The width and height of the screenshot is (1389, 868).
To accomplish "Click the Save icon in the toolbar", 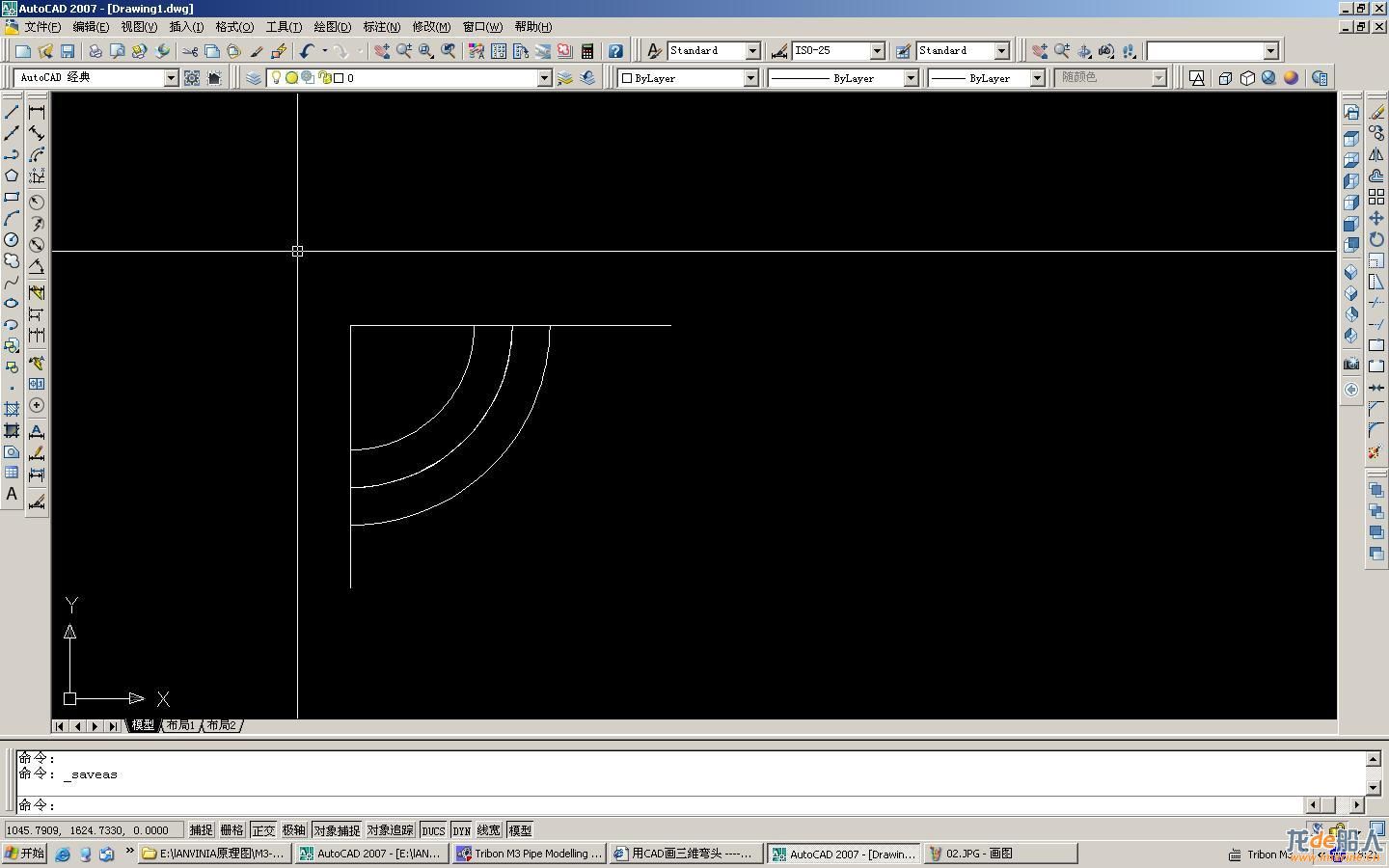I will 68,51.
